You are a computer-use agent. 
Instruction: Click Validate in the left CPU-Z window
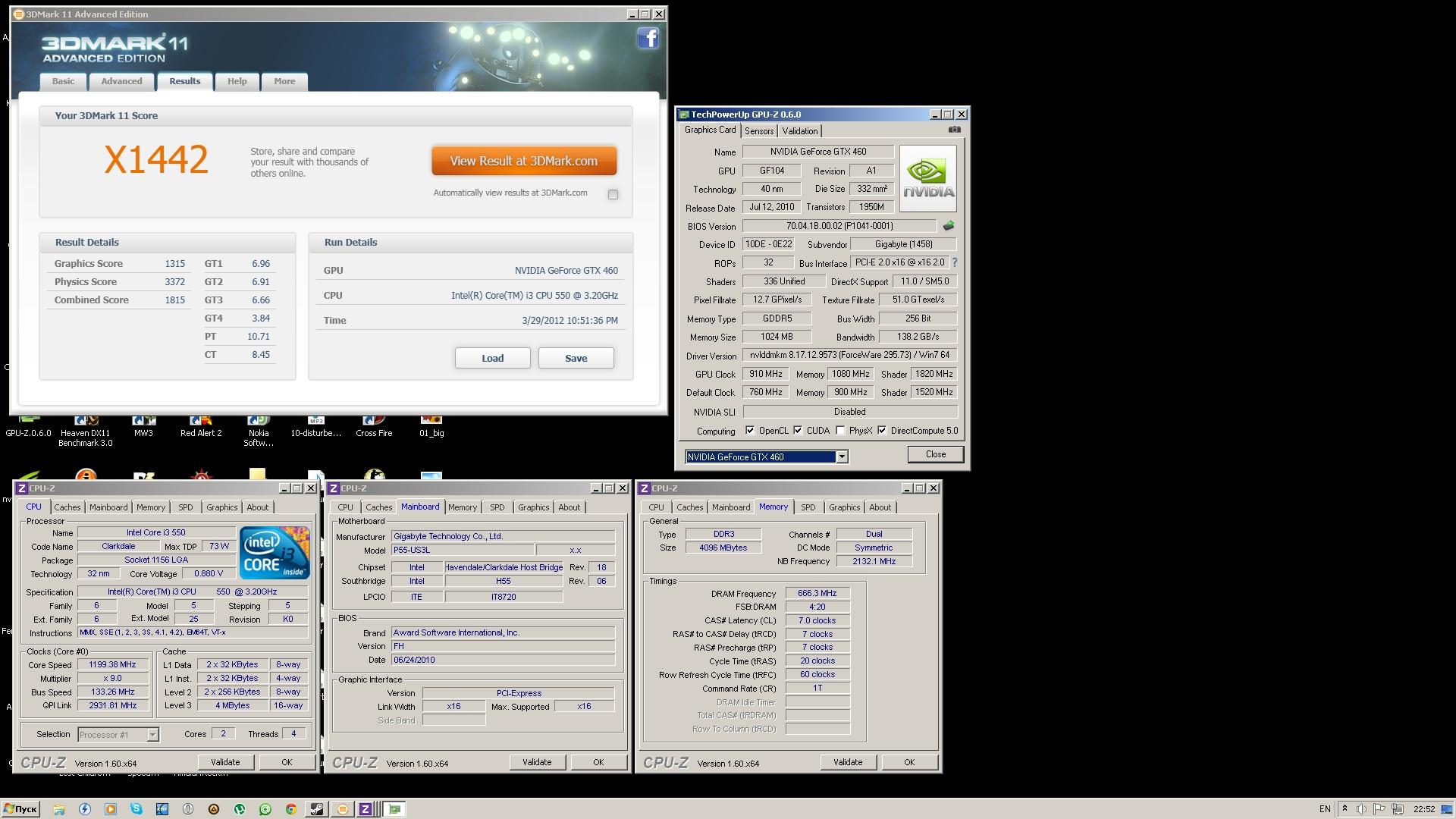225,762
